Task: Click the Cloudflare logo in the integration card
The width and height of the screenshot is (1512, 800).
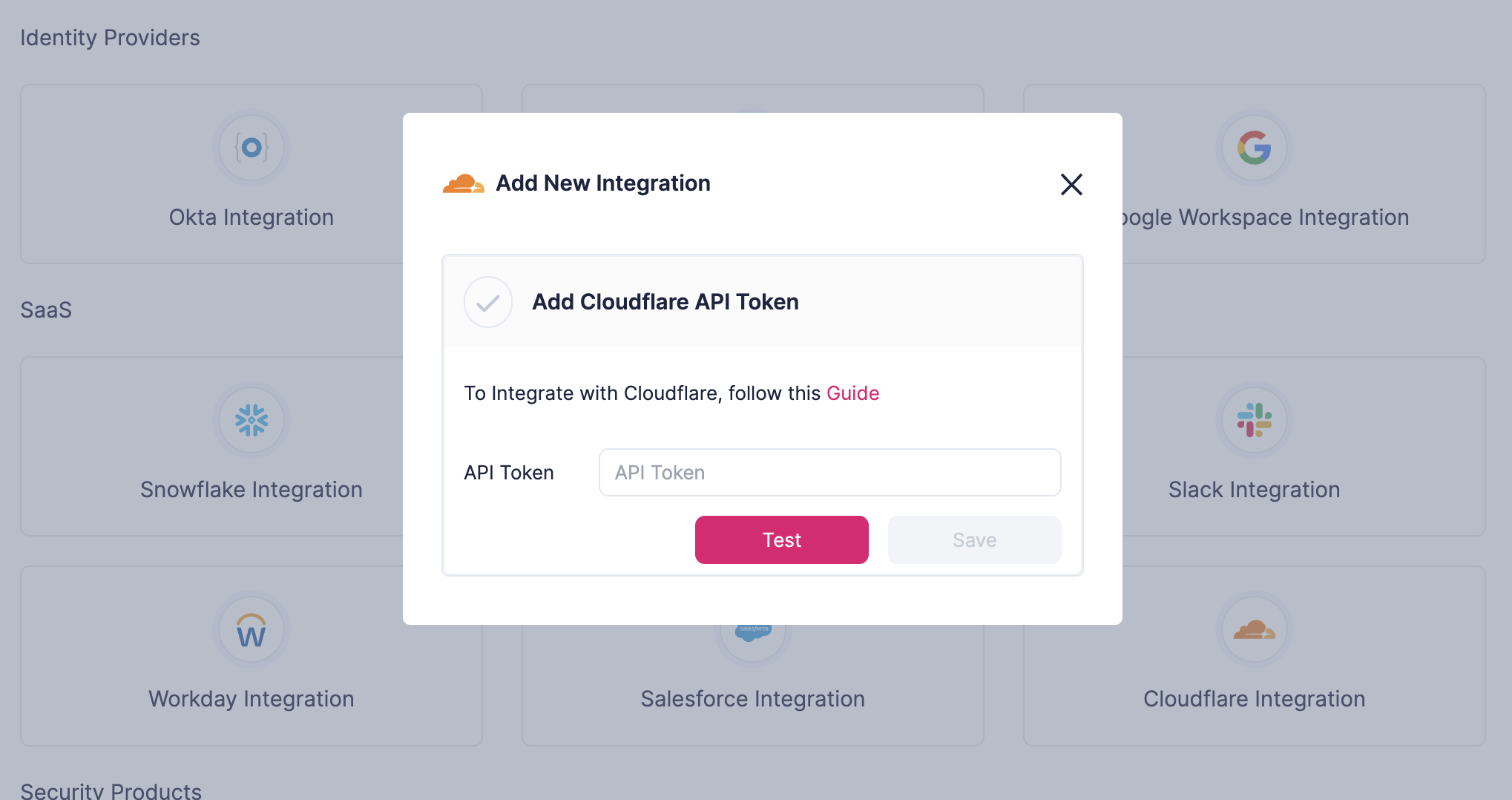Action: click(x=1254, y=630)
